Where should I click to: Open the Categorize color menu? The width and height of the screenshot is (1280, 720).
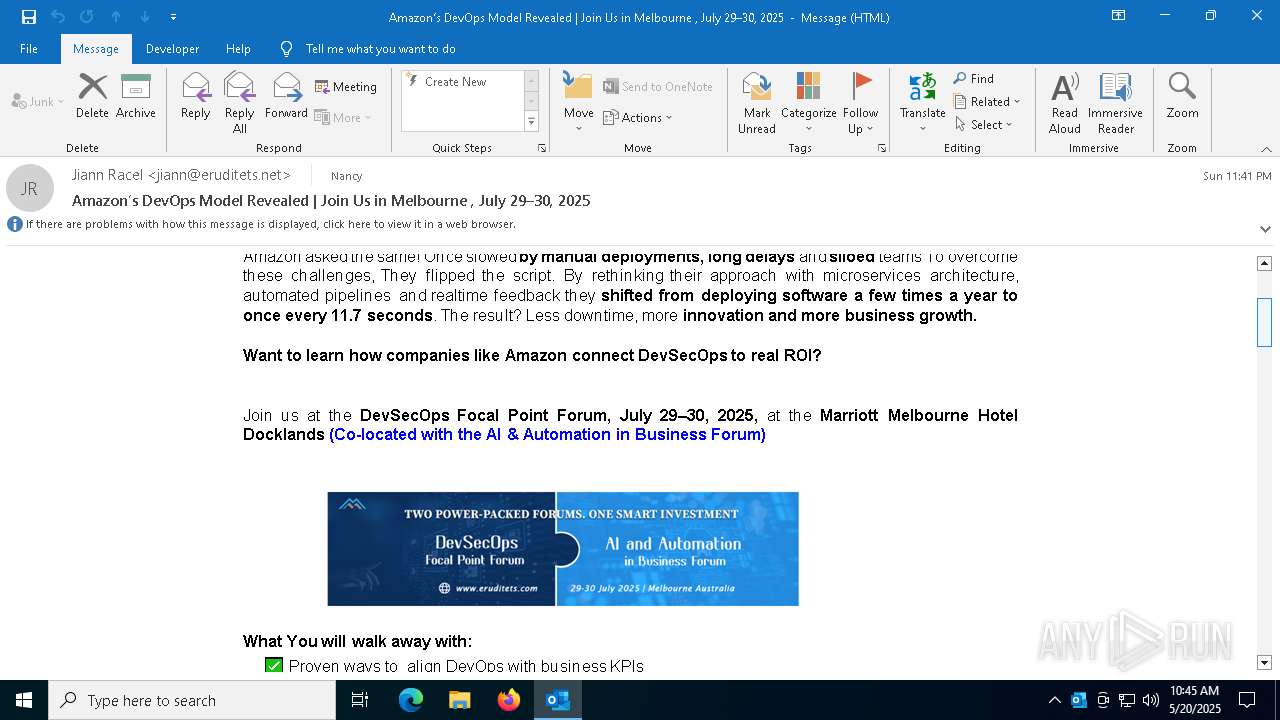tap(809, 103)
